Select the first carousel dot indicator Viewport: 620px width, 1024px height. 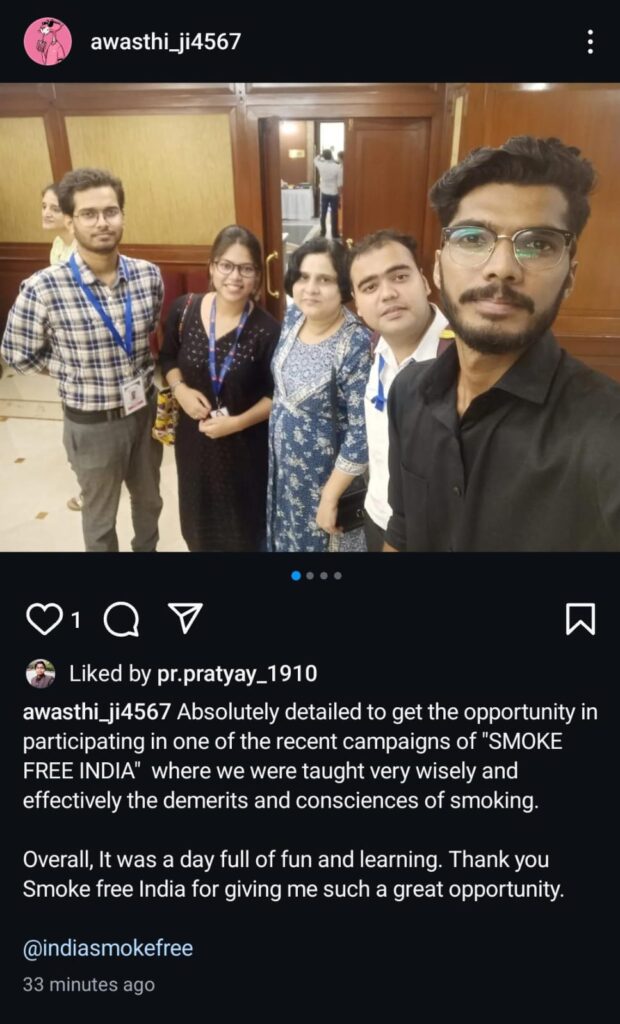(296, 575)
